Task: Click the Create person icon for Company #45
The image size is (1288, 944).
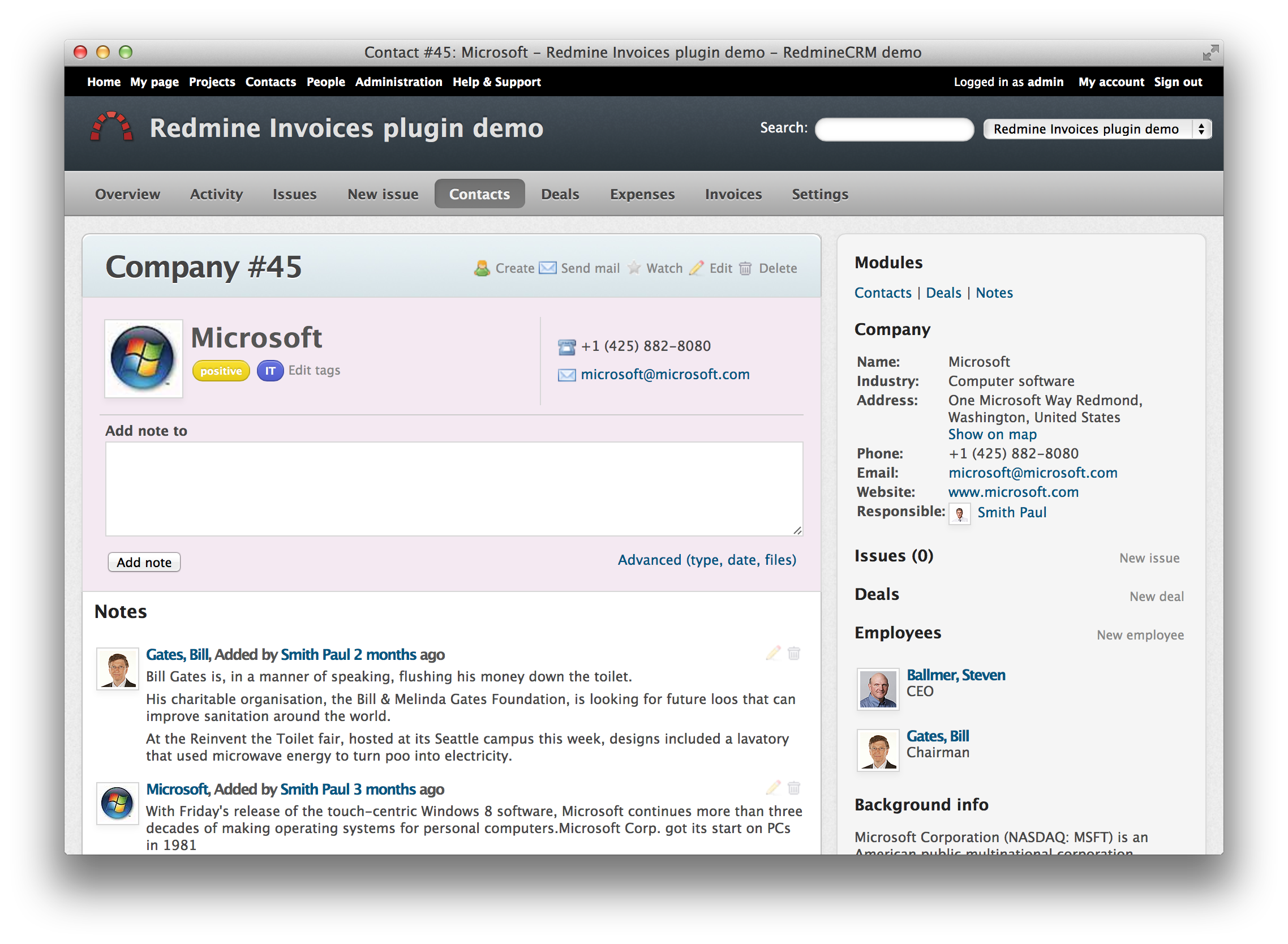Action: (x=482, y=268)
